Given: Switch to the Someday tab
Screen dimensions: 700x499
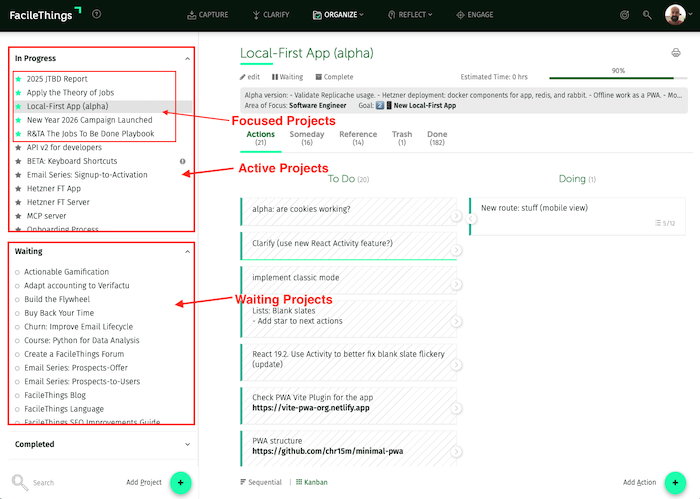Looking at the screenshot, I should (307, 138).
